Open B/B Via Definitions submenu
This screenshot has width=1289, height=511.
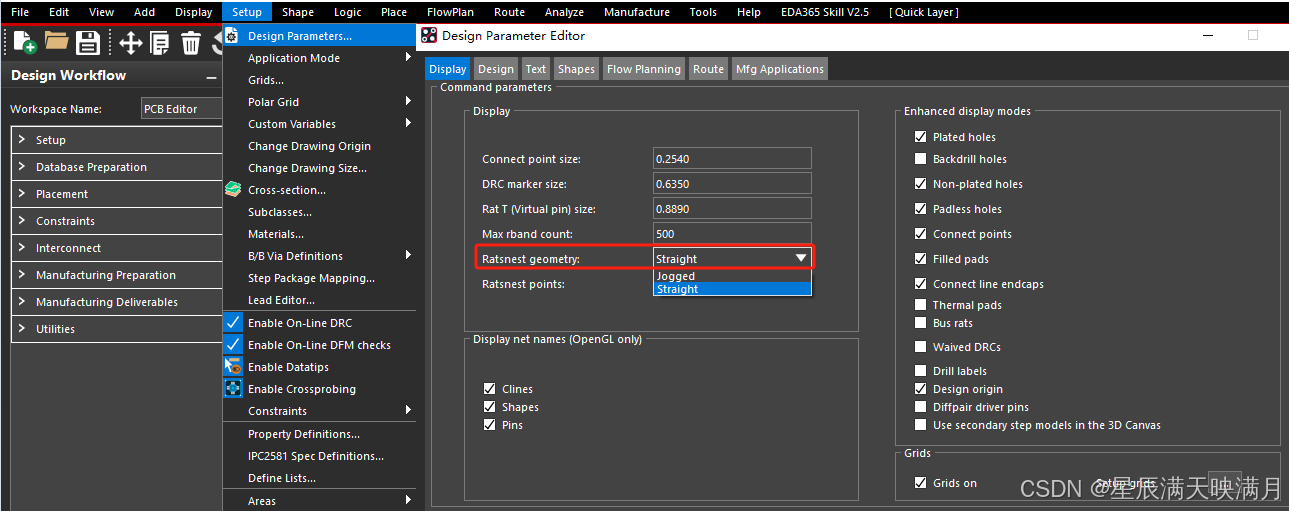pos(319,256)
